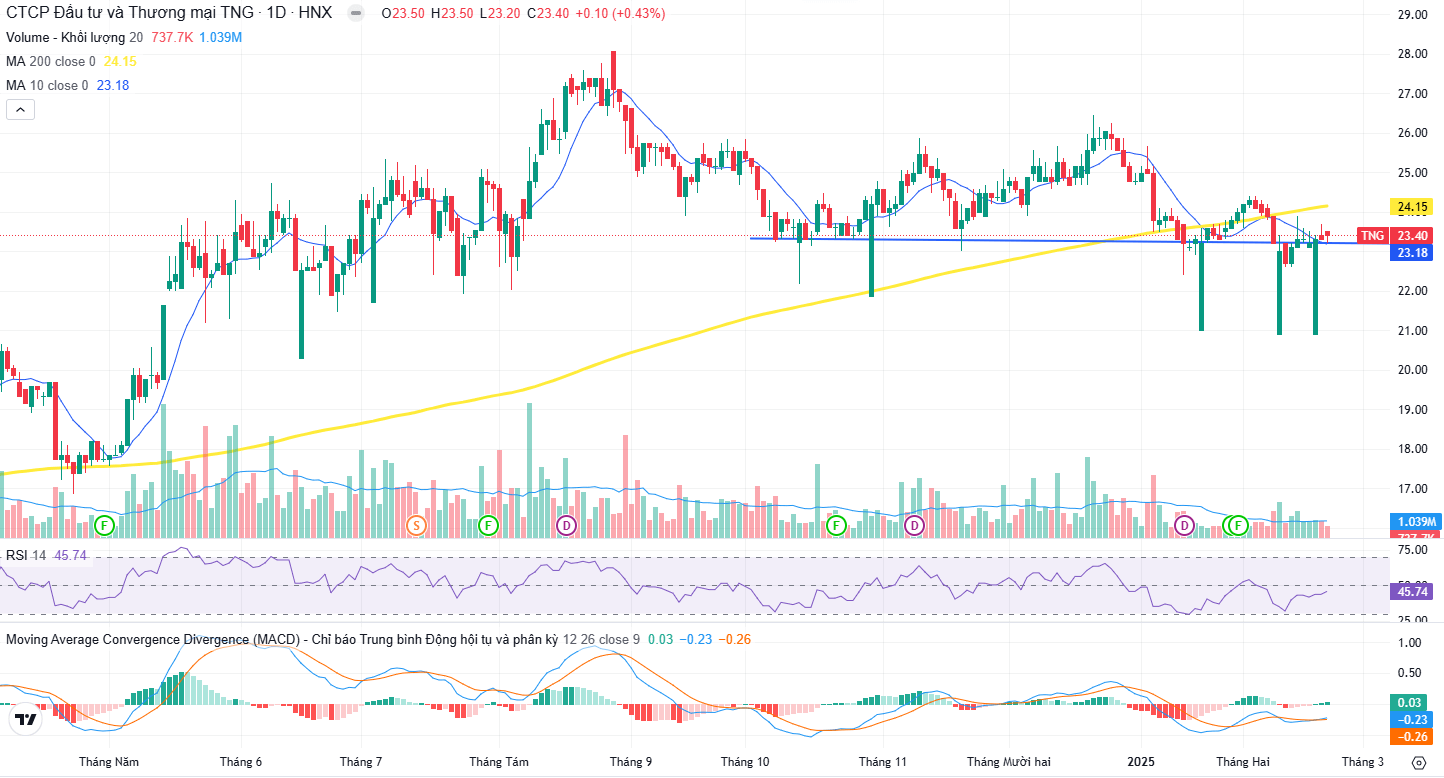Click the purple 45.74 RSI value tag

tap(1412, 592)
